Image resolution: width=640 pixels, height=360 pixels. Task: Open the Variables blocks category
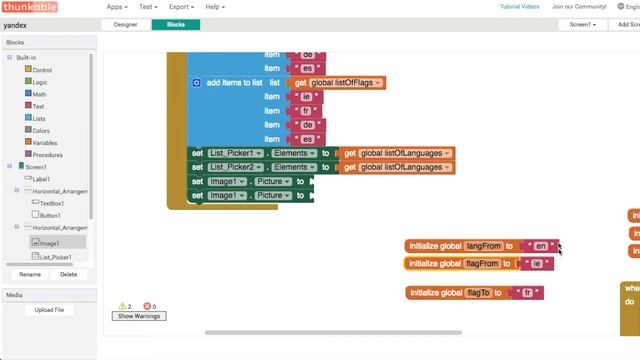(x=41, y=142)
